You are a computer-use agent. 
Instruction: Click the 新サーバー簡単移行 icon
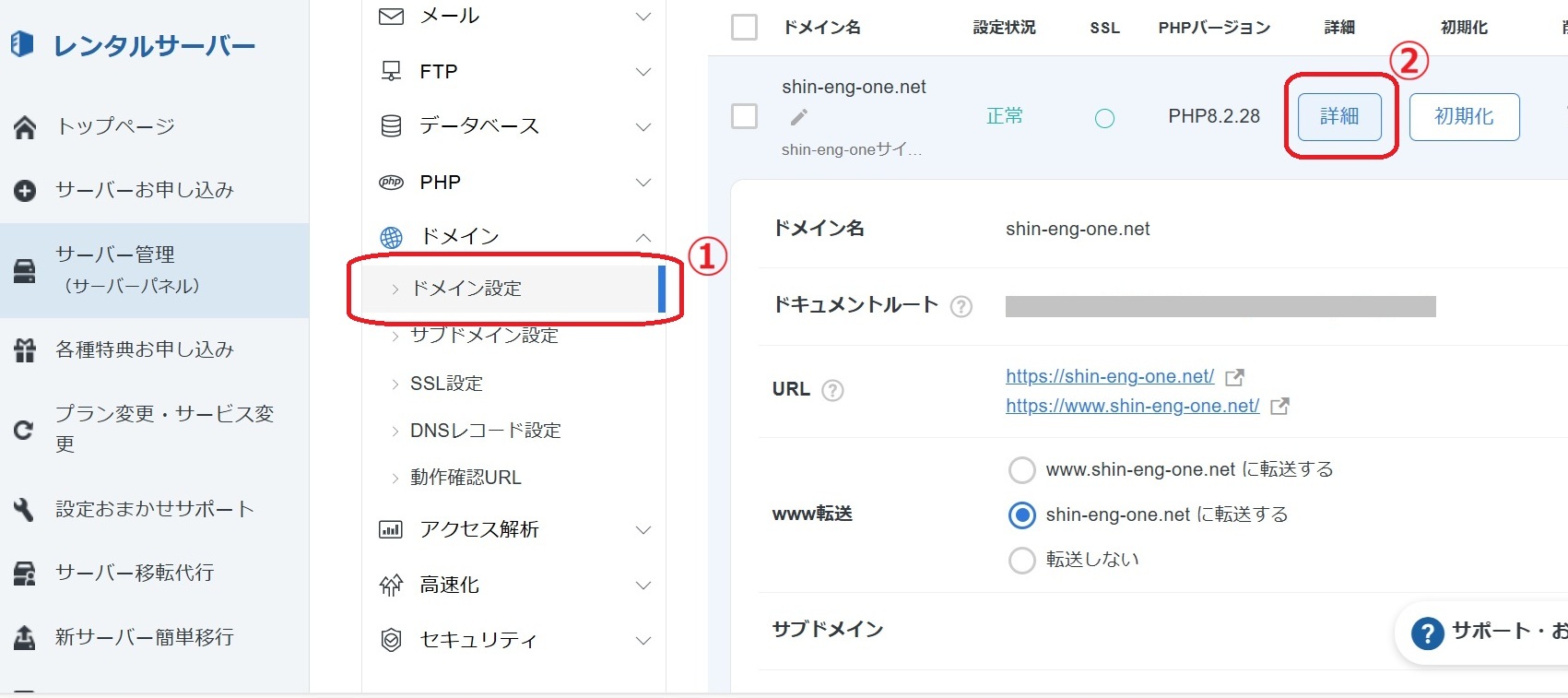(25, 637)
